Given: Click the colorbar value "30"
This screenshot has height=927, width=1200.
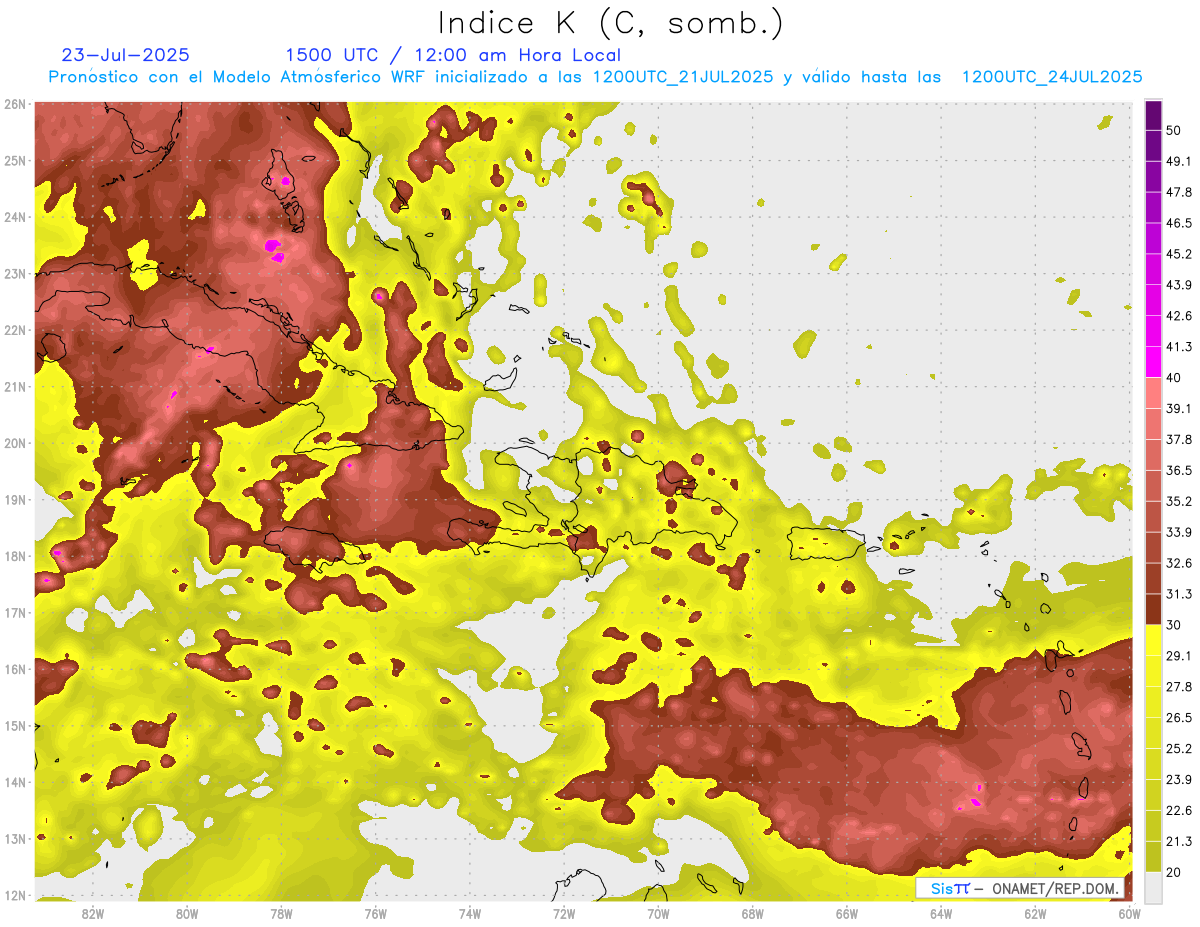Looking at the screenshot, I should coord(1173,625).
